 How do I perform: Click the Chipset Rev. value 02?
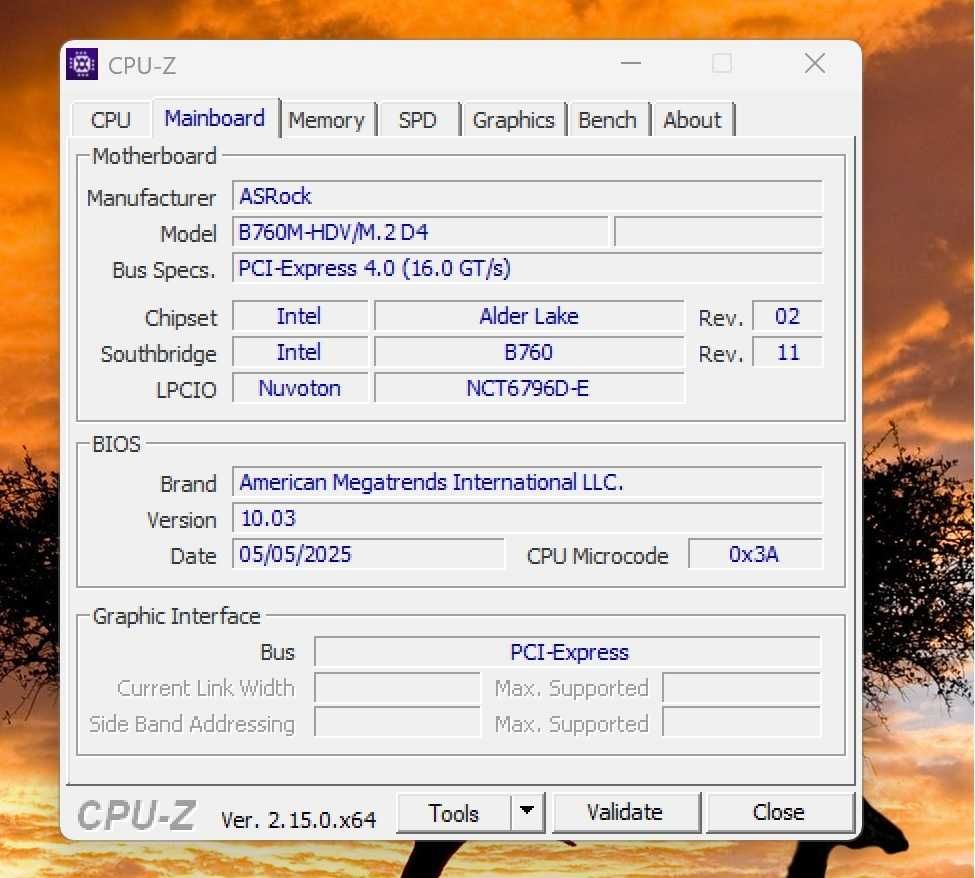787,317
